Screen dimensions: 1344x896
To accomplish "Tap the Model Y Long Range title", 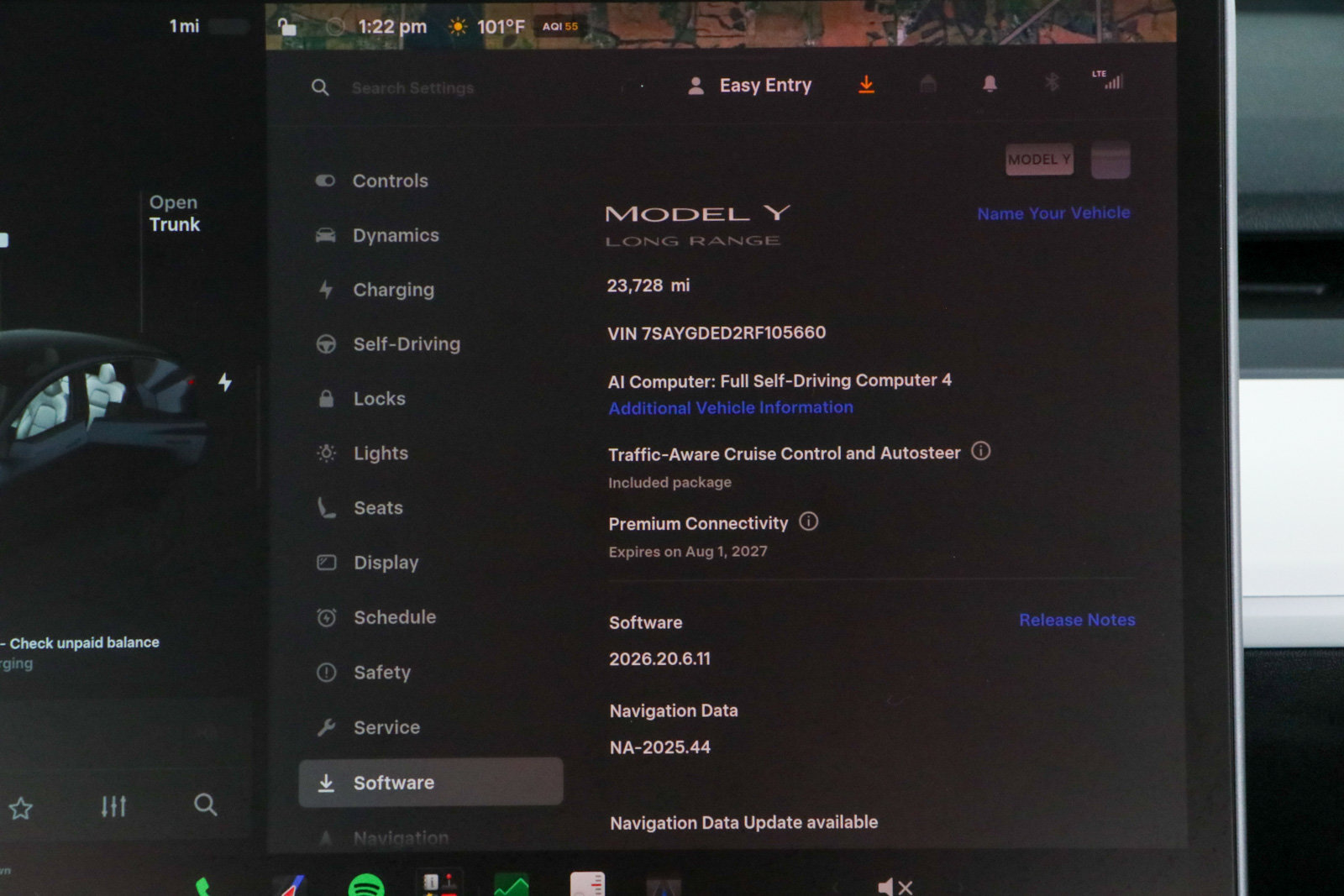I will 698,226.
